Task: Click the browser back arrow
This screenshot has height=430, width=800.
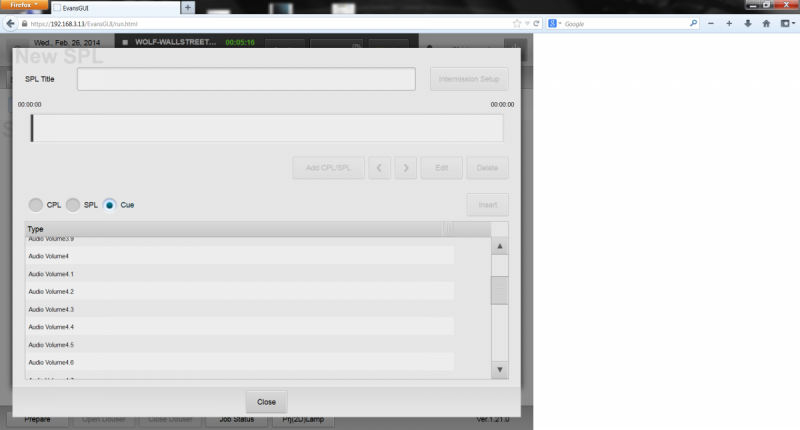Action: (11, 23)
